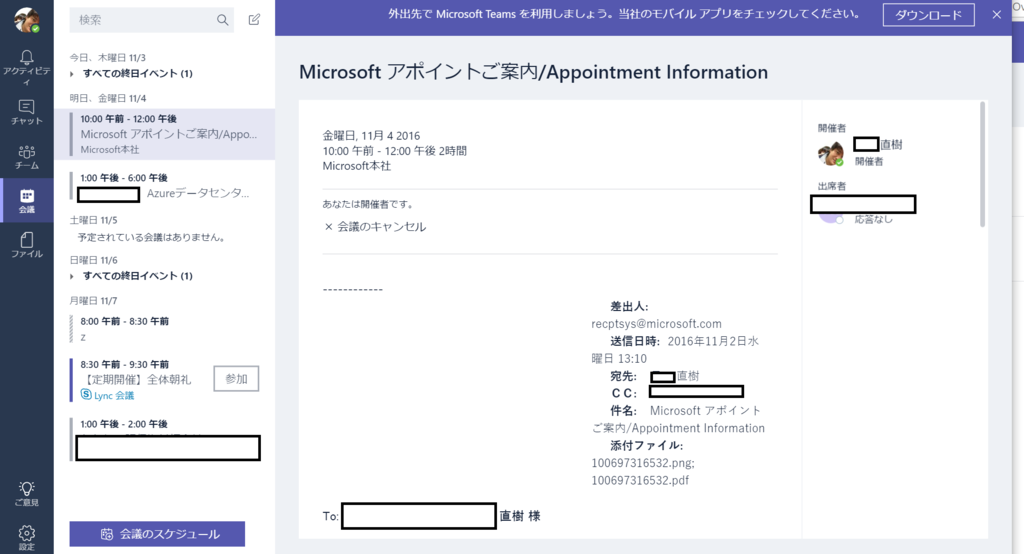The height and width of the screenshot is (554, 1024).
Task: Click the recptsys@microsoft.com address
Action: tap(656, 323)
